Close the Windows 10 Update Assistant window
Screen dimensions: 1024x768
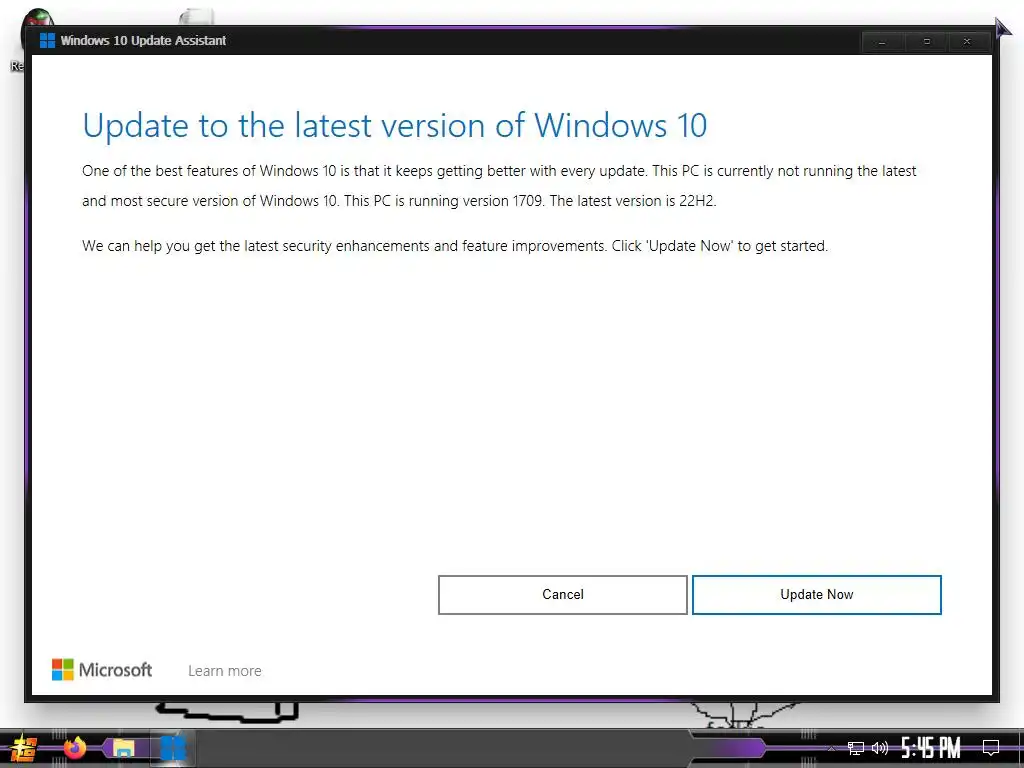click(967, 41)
